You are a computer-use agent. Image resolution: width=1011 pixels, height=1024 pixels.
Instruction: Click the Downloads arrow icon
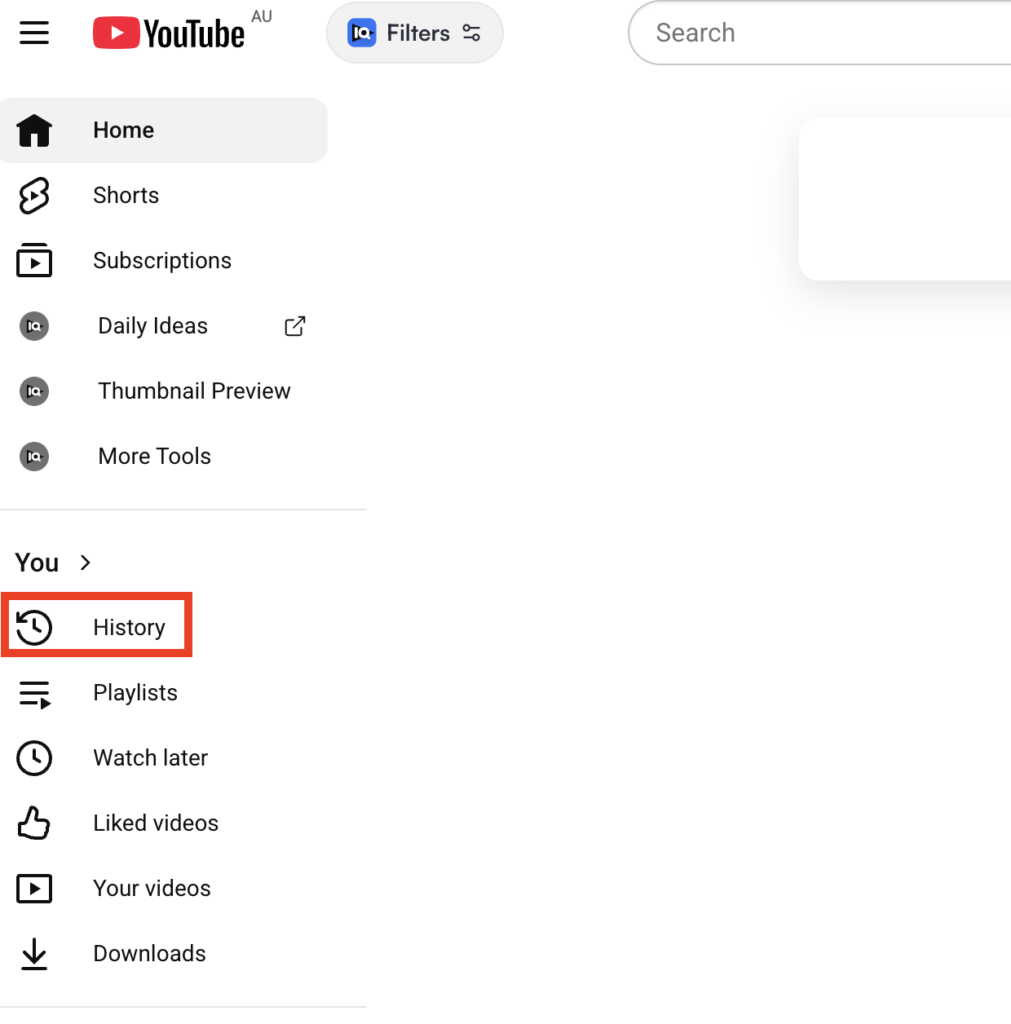[34, 954]
